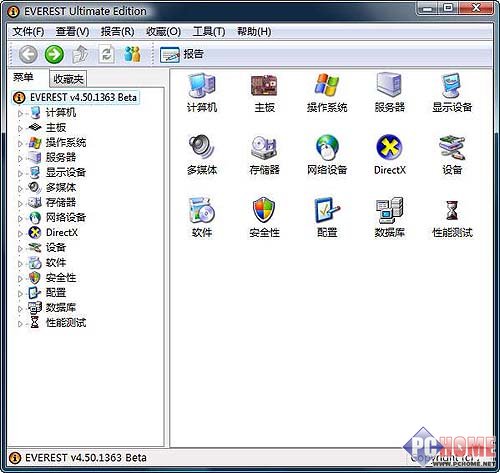Open the 查看(V) menu
The width and height of the screenshot is (500, 473).
point(72,32)
